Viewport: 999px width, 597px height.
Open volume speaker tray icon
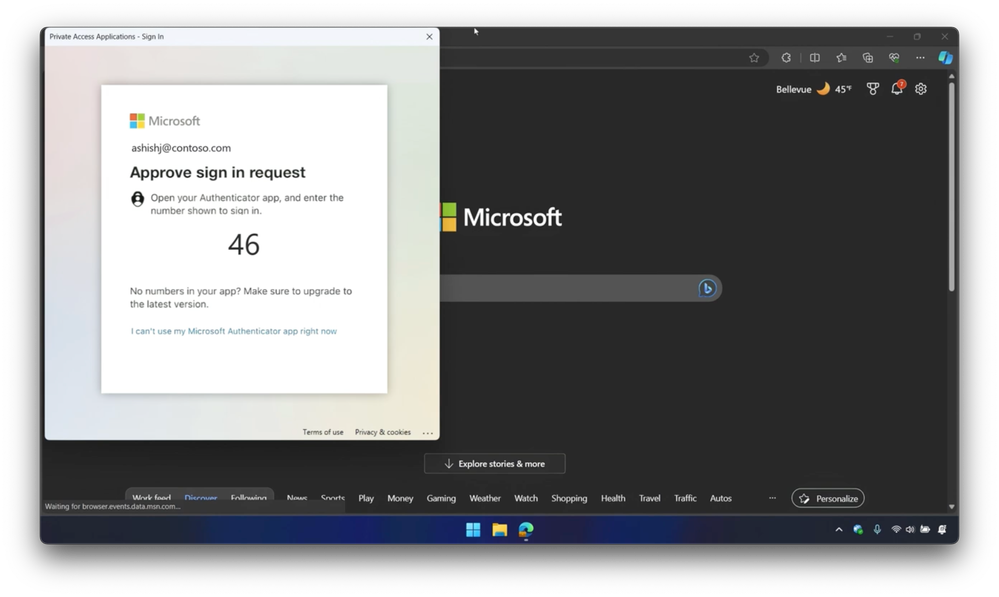[x=910, y=529]
